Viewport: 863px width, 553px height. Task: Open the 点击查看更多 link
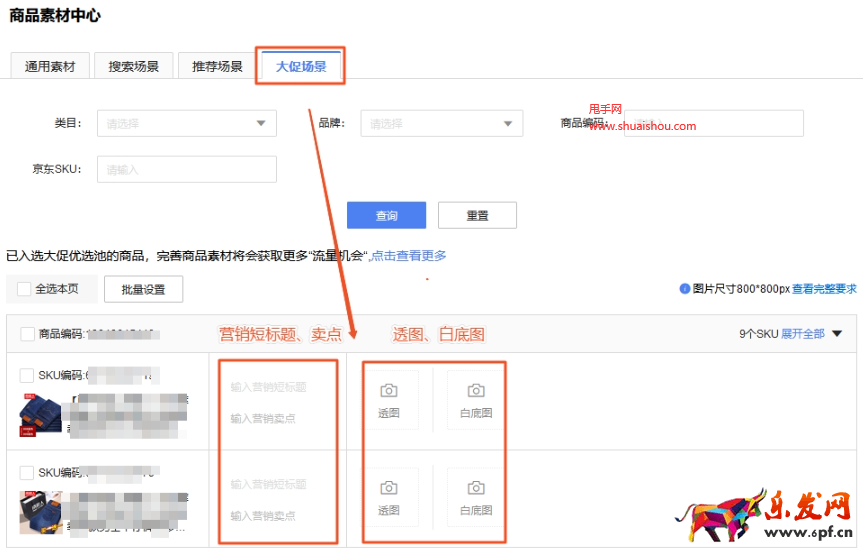click(x=409, y=256)
